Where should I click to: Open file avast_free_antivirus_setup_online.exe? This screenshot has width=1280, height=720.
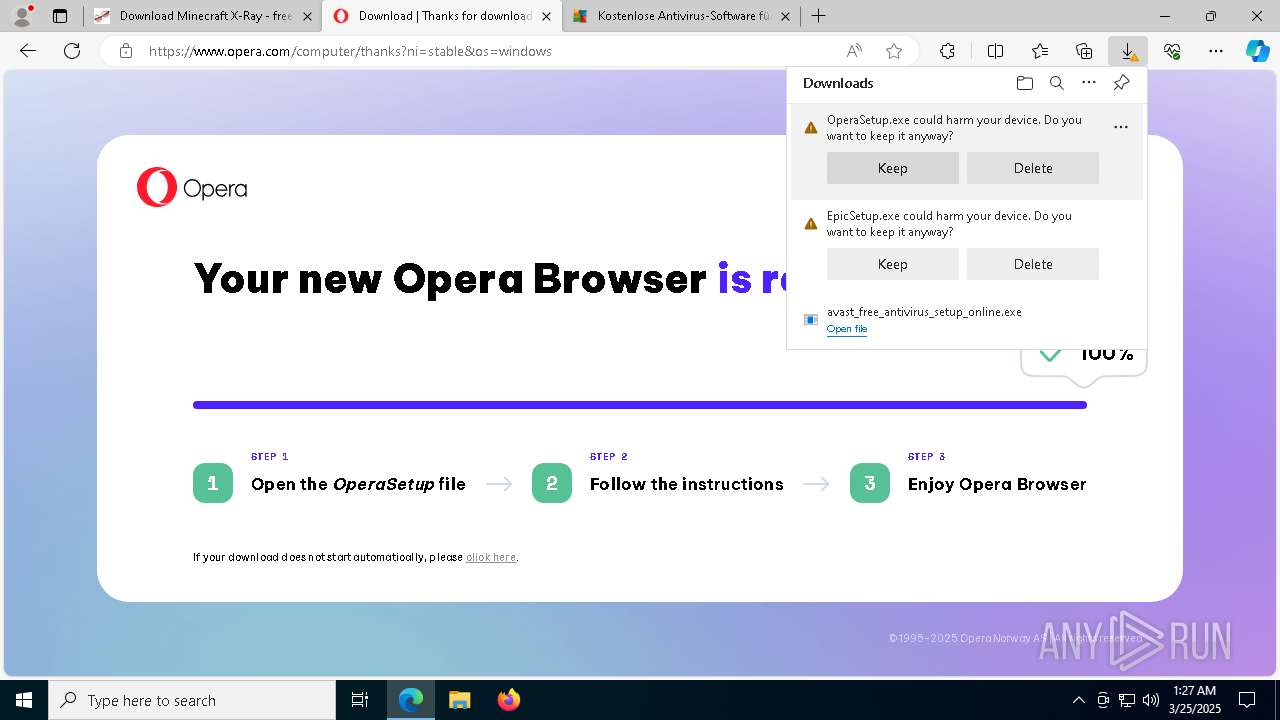pyautogui.click(x=847, y=329)
